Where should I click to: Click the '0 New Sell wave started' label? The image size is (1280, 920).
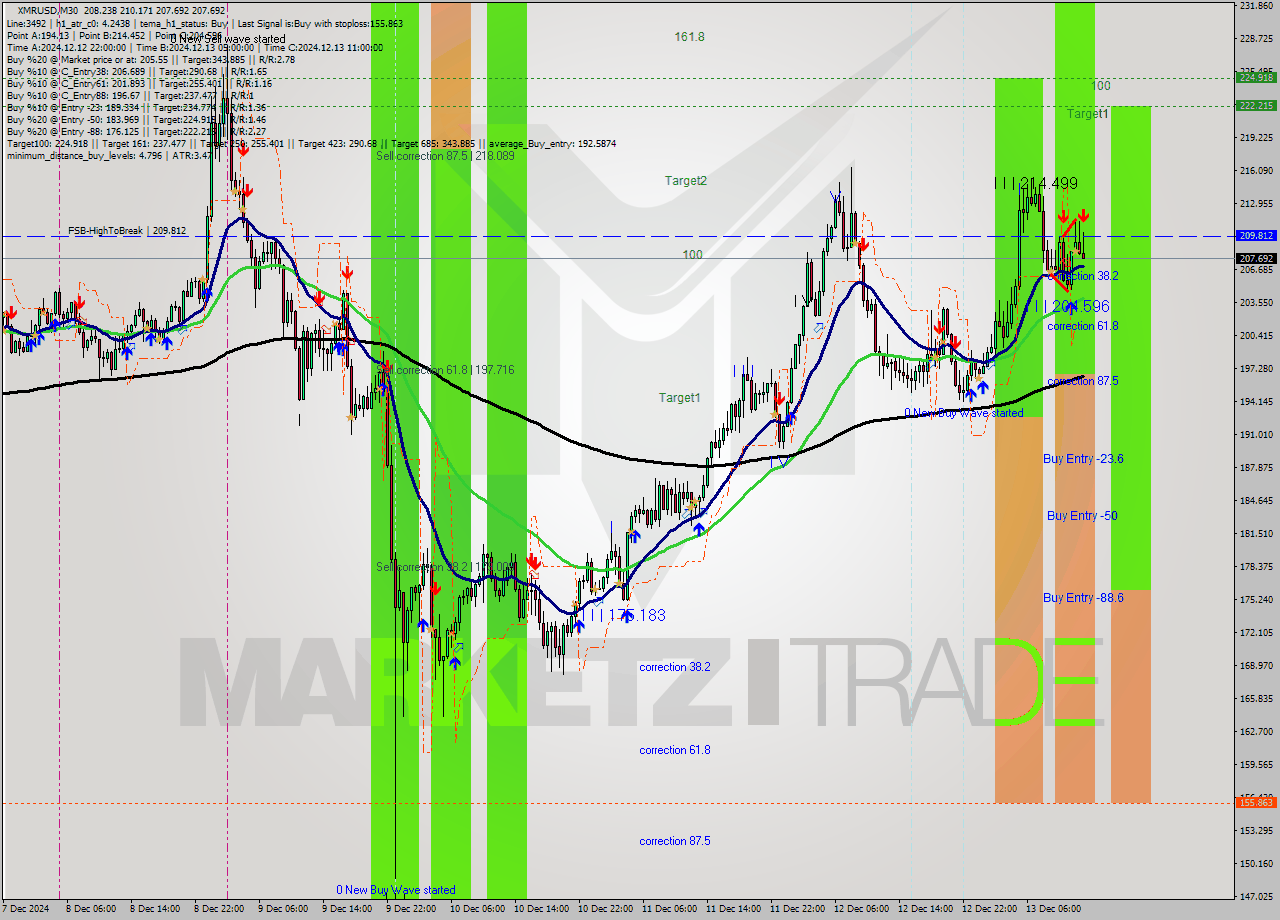227,39
